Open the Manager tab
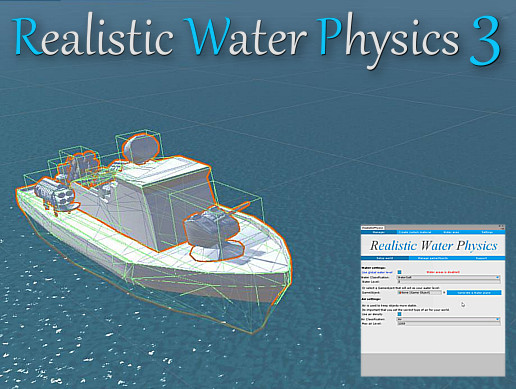The image size is (516, 389). coord(379,232)
